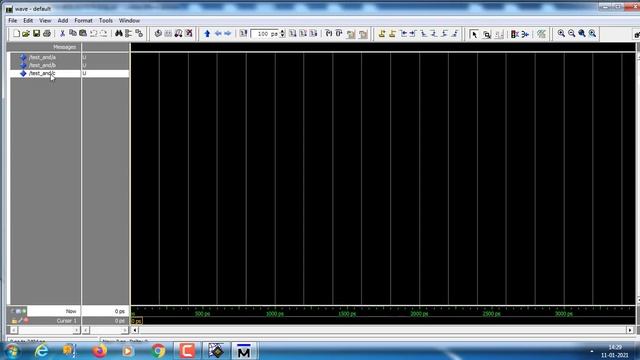The image size is (640, 360).
Task: Click the Messages column header
Action: (64, 47)
